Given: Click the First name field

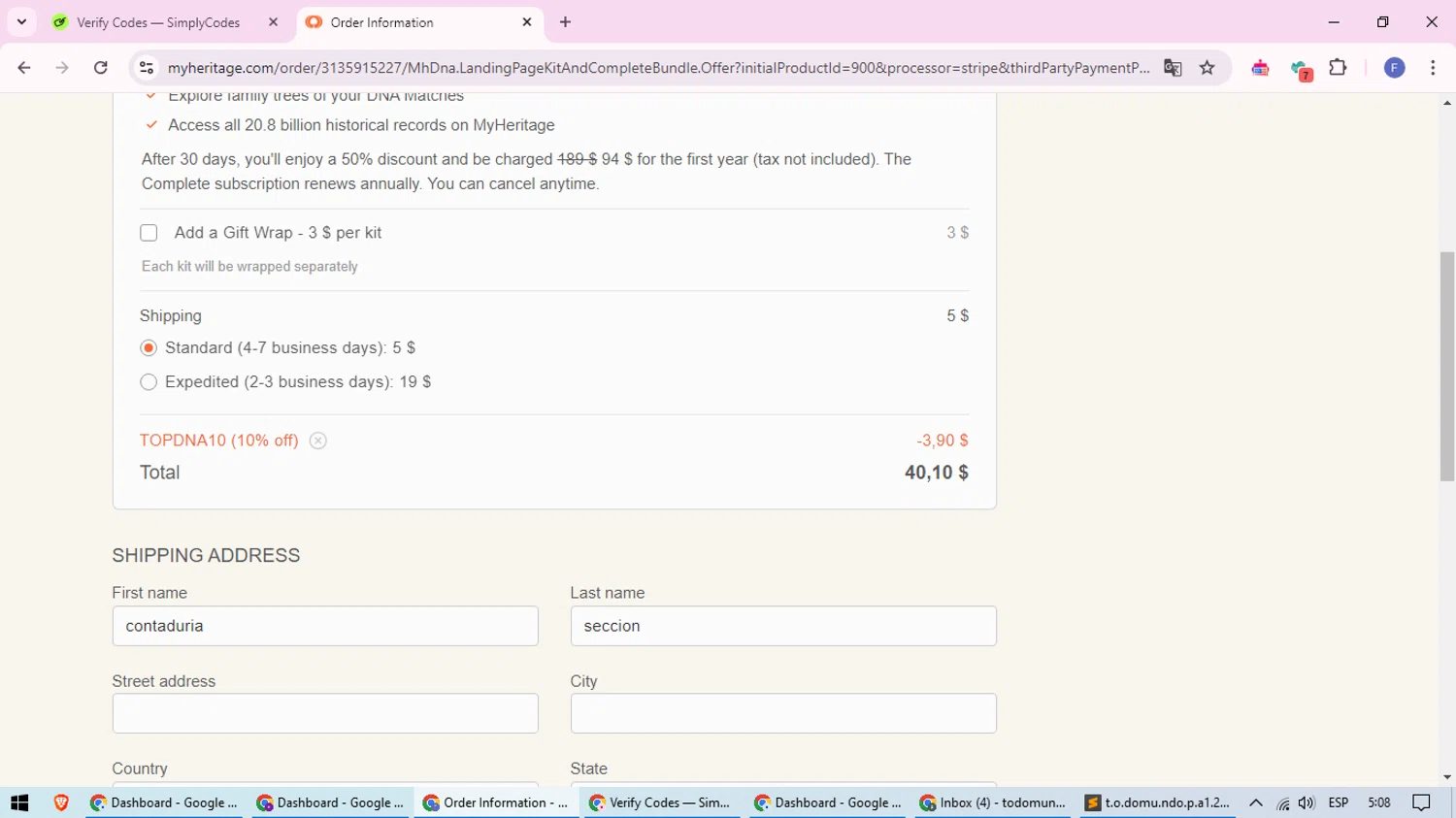Looking at the screenshot, I should point(325,626).
